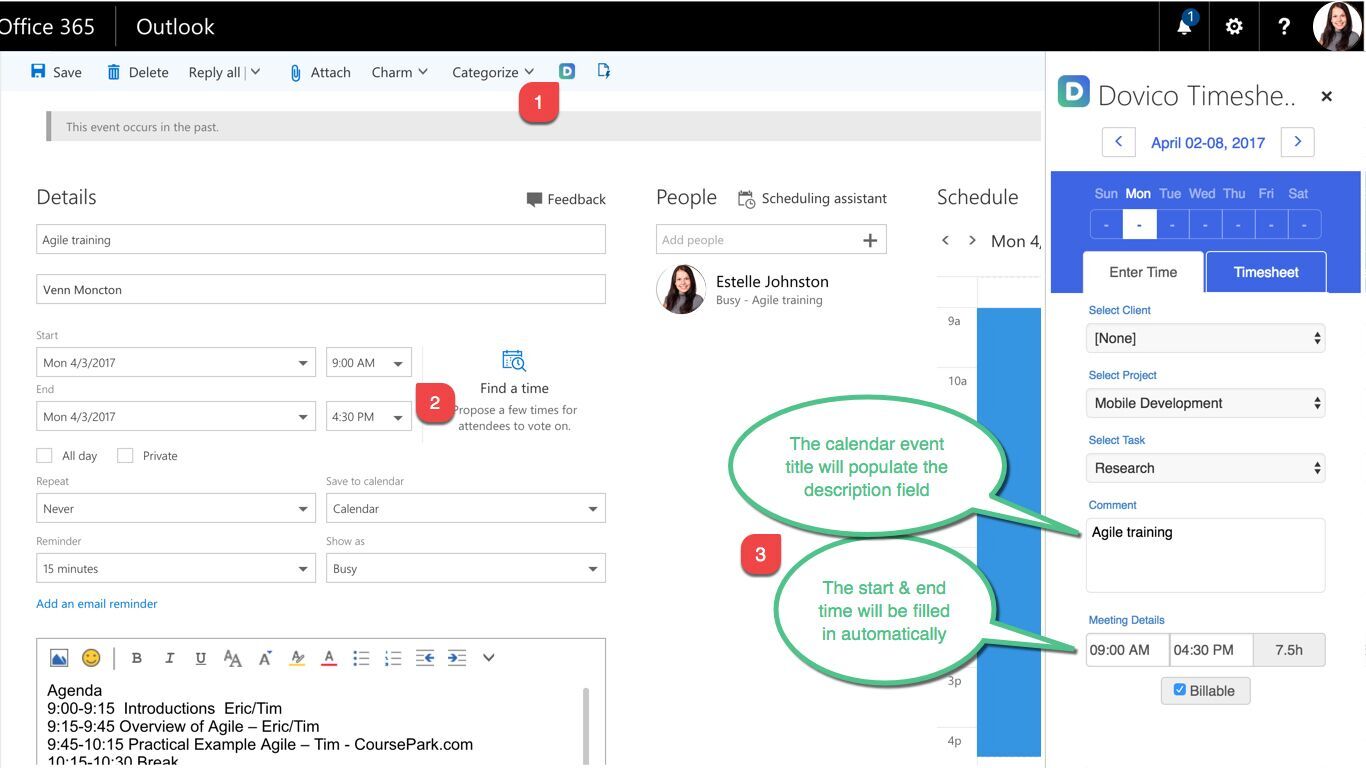The width and height of the screenshot is (1366, 768).
Task: Switch to the Timesheet tab
Action: tap(1266, 272)
